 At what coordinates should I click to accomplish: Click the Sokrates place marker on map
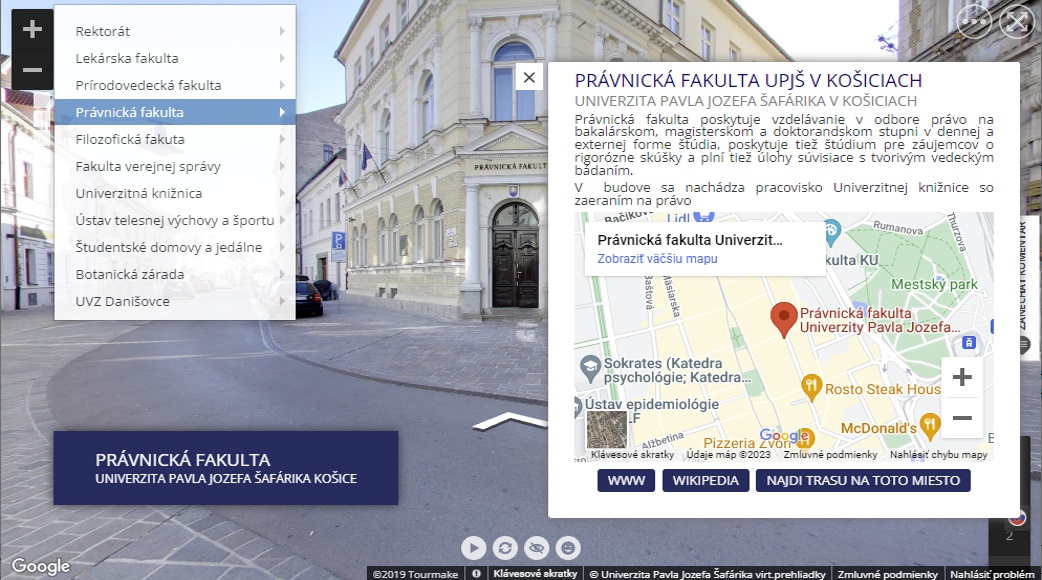(x=590, y=368)
